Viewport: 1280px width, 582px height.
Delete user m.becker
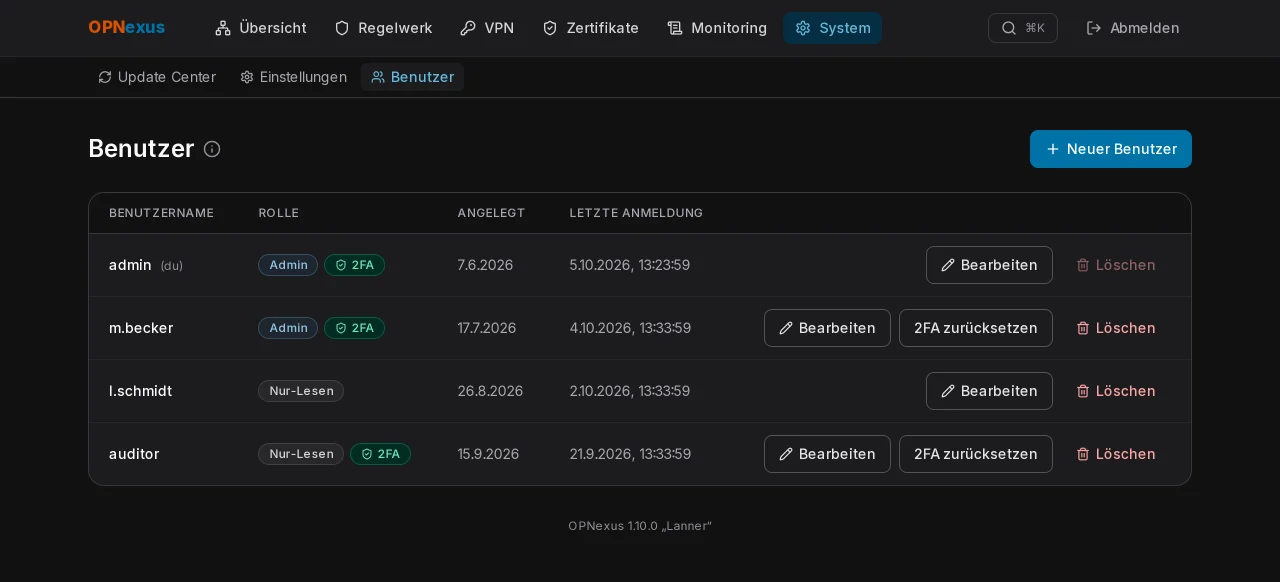pos(1116,328)
